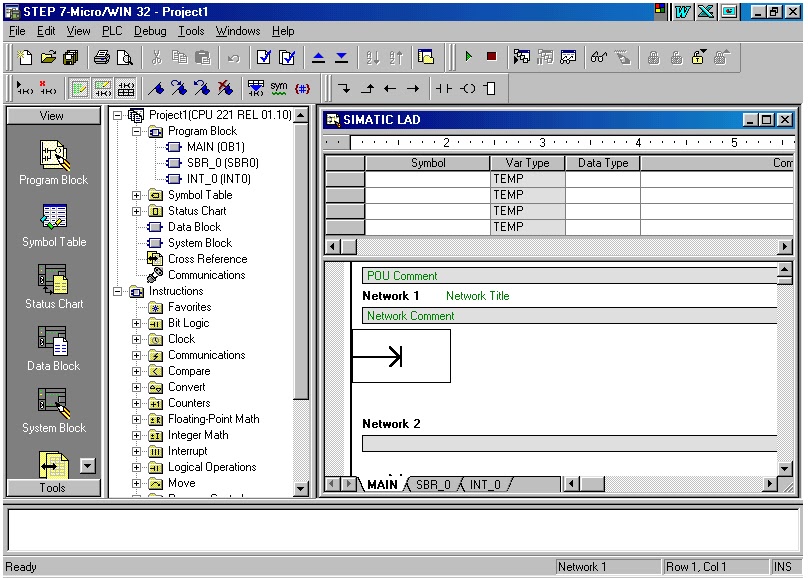Click the Chart Status toolbar icon
This screenshot has width=808, height=578.
[568, 57]
